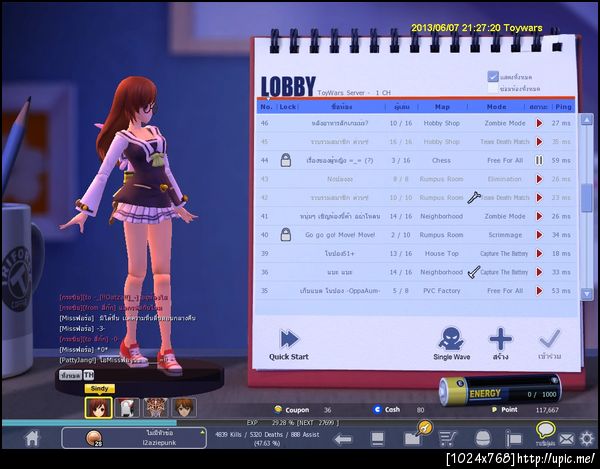
Task: Select the brown-haired boy character thumbnail
Action: click(184, 407)
